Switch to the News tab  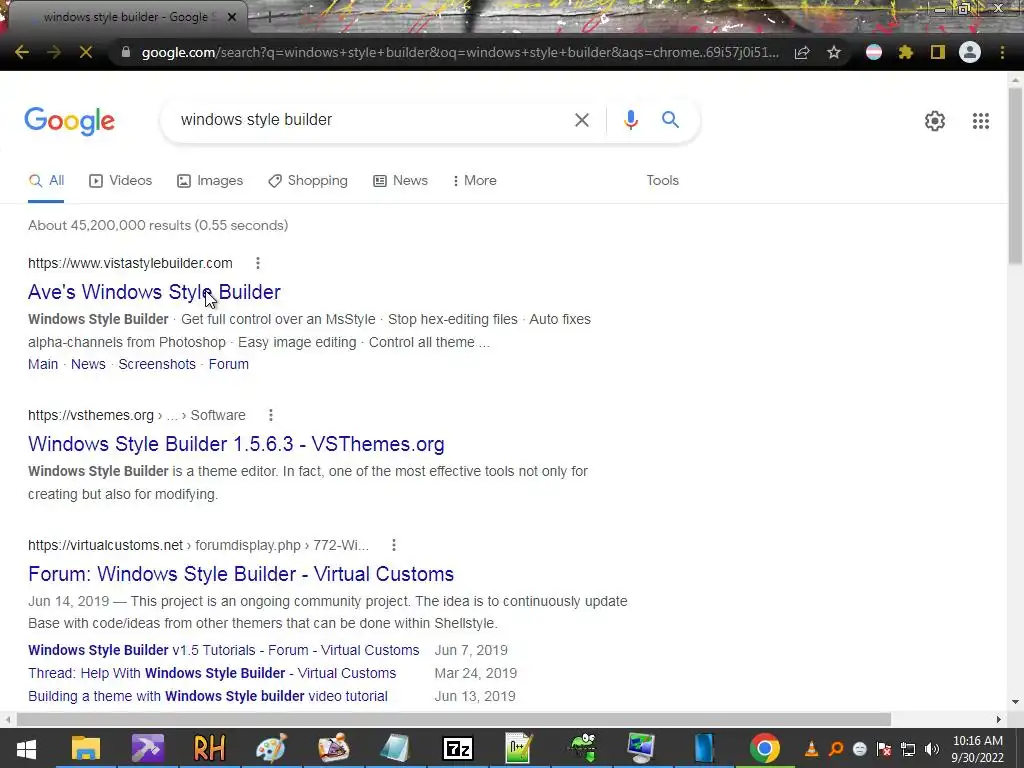click(400, 181)
